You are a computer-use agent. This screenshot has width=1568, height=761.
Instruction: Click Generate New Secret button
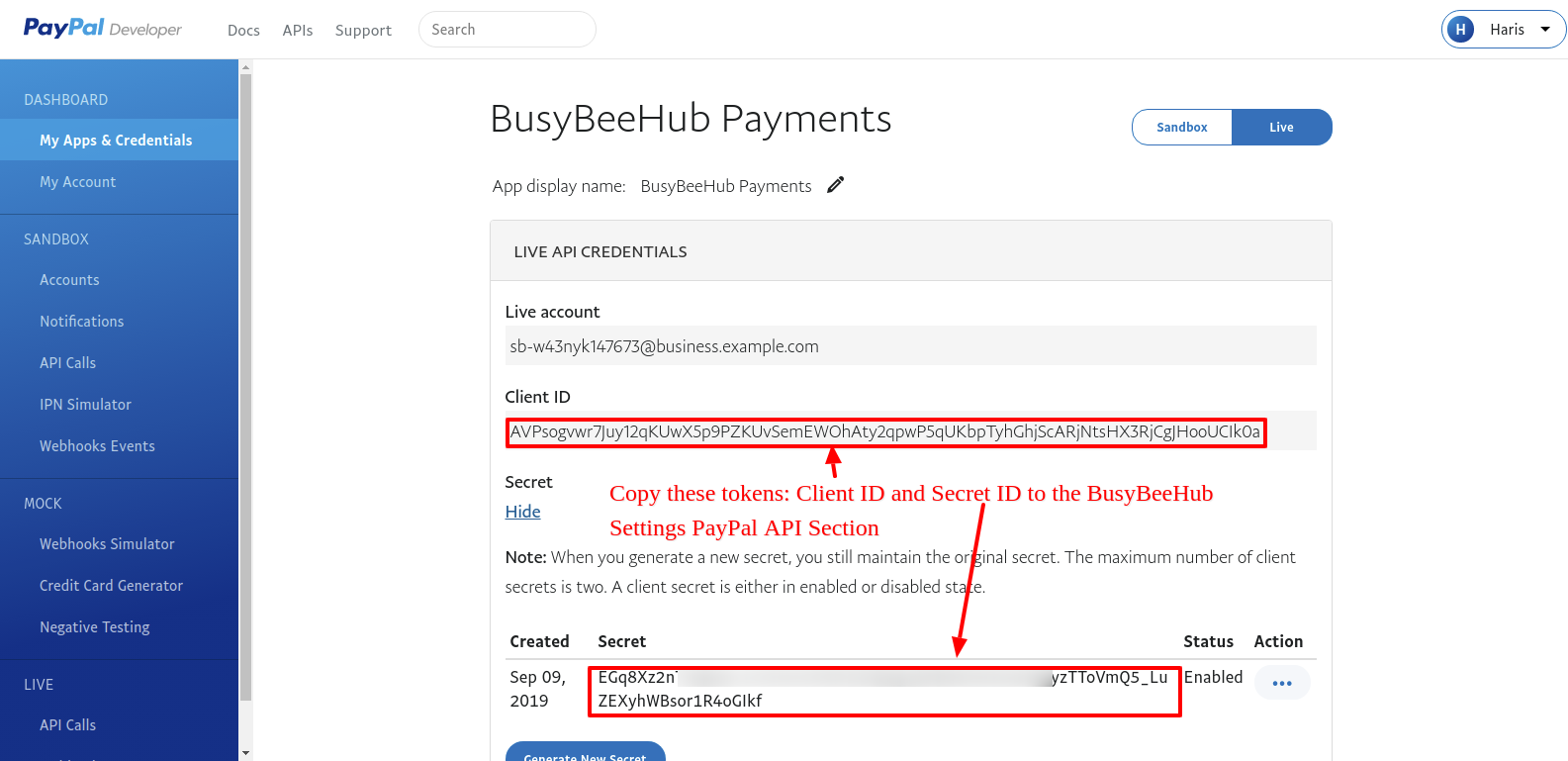pos(586,752)
